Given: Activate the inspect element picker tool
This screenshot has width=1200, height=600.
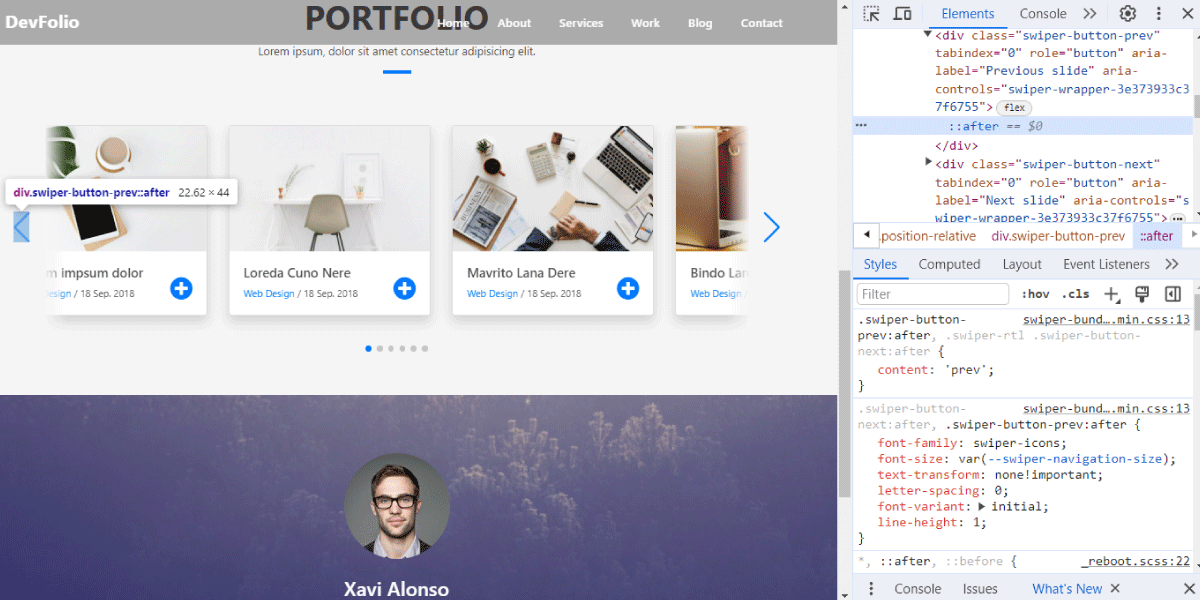Looking at the screenshot, I should [x=872, y=14].
